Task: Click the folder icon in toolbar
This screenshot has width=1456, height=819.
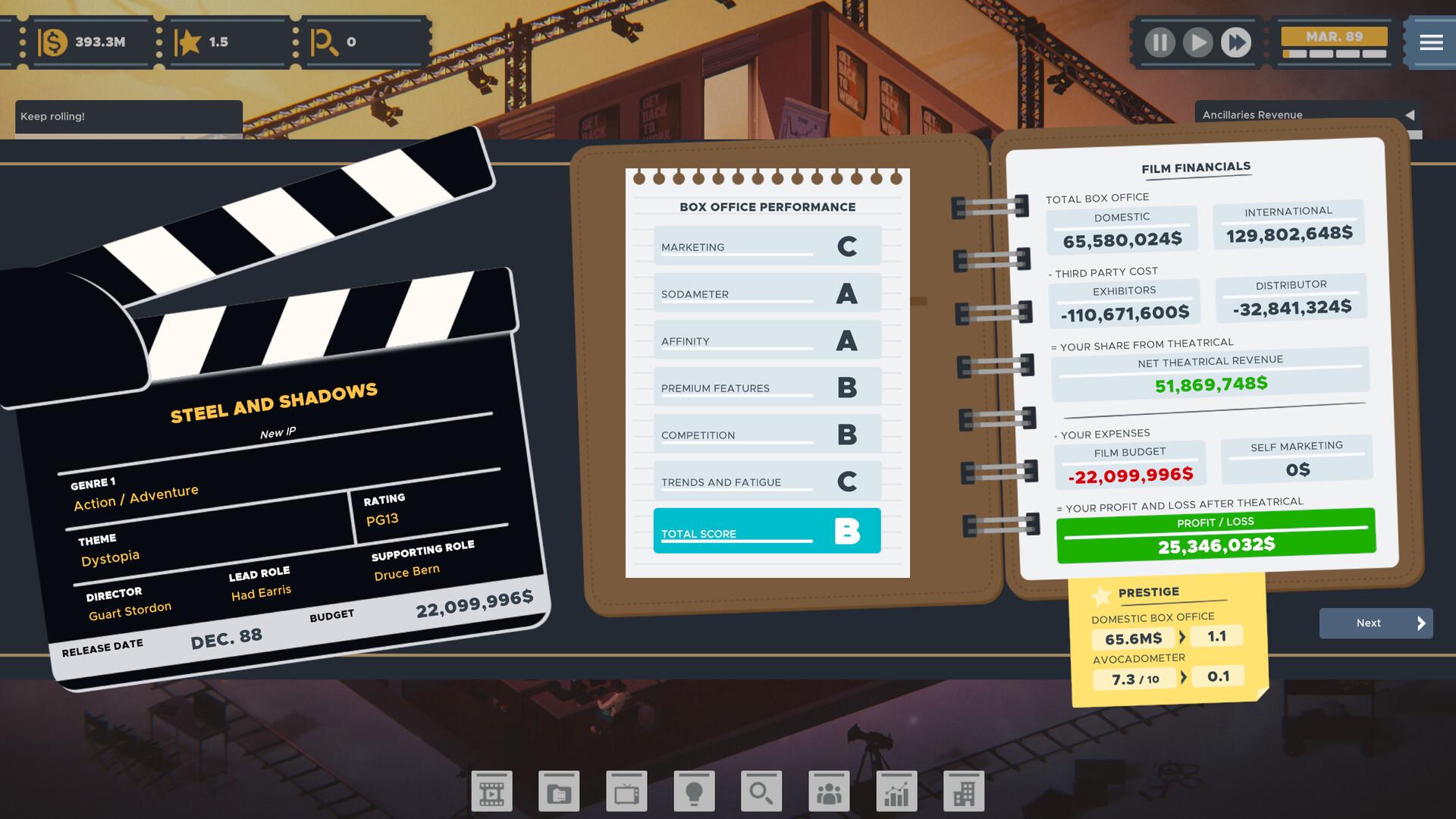Action: 558,790
